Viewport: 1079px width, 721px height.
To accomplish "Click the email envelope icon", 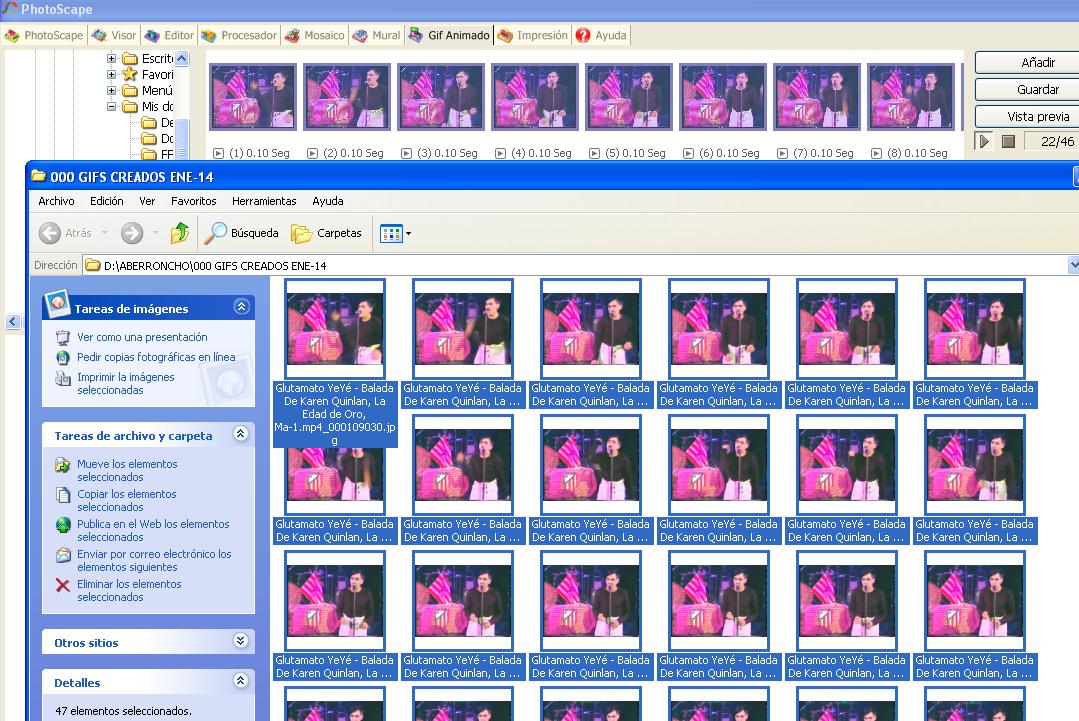I will [x=63, y=555].
